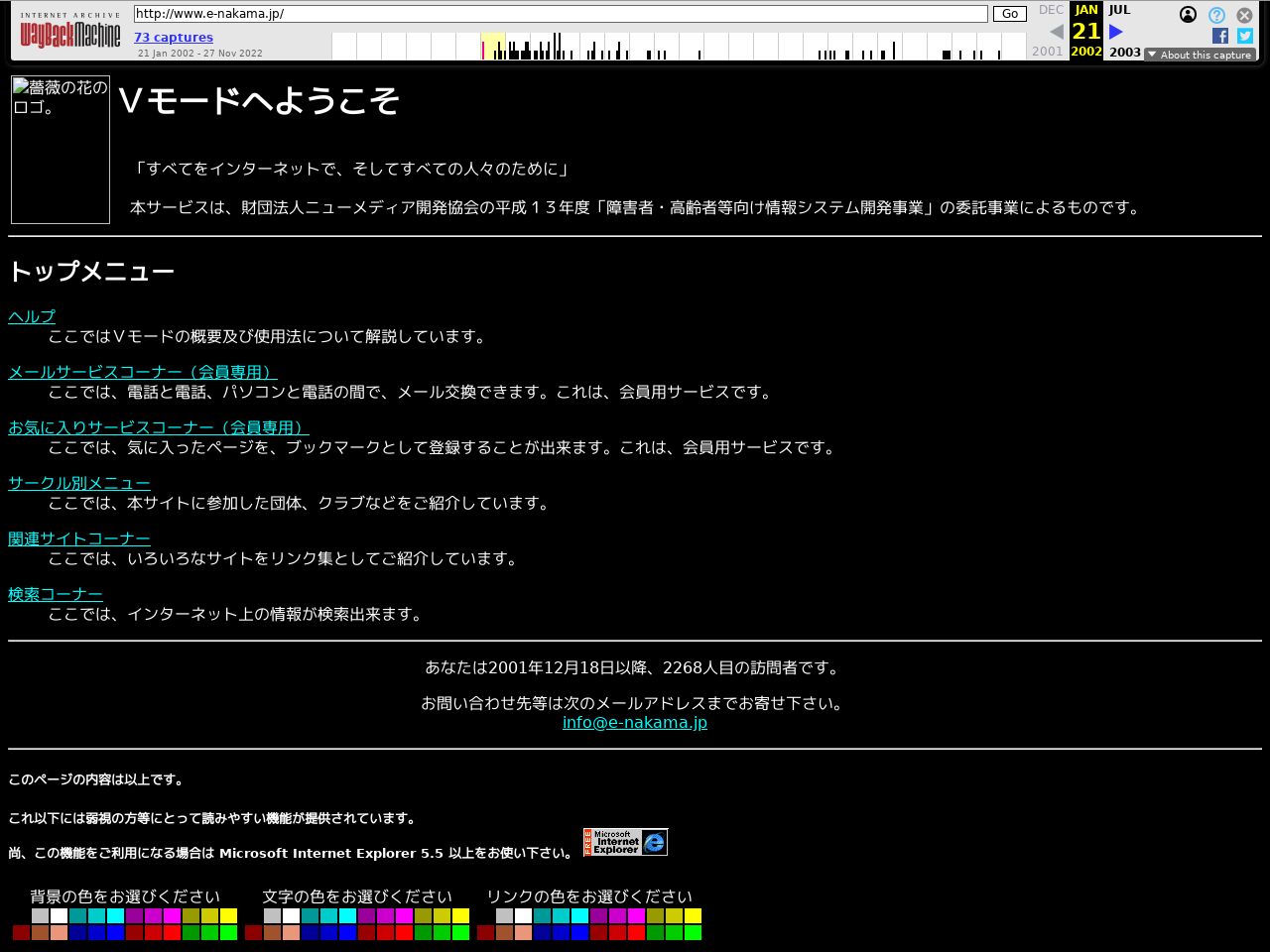The width and height of the screenshot is (1270, 952).
Task: Expand the About this capture dropdown
Action: click(x=1200, y=55)
